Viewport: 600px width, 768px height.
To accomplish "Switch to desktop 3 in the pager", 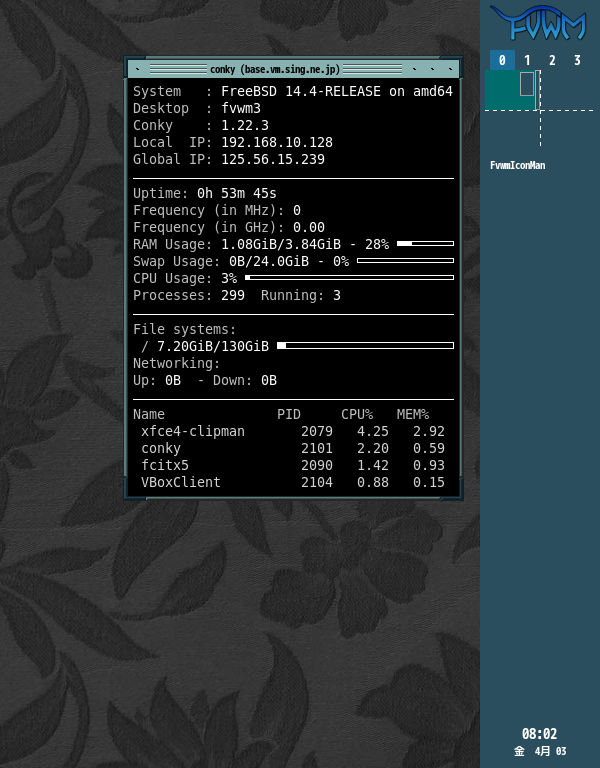I will (x=577, y=60).
